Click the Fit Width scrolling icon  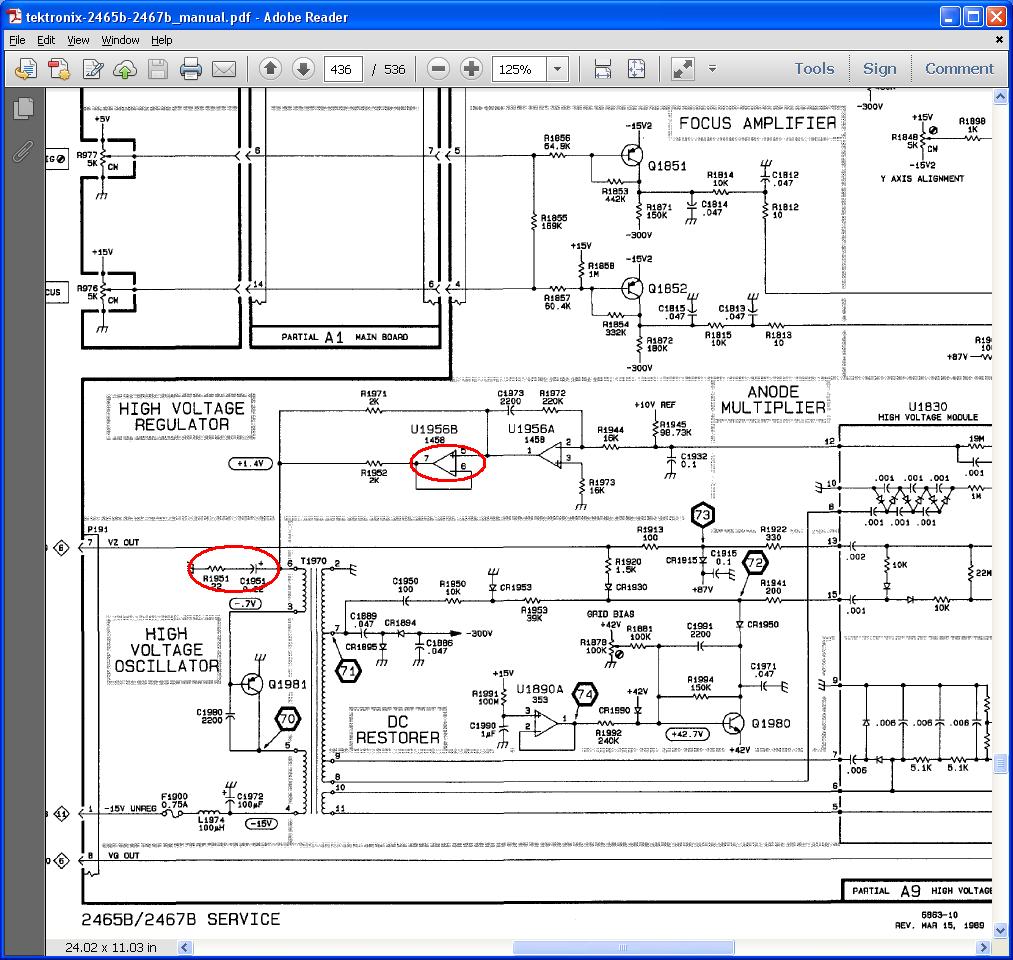point(602,68)
